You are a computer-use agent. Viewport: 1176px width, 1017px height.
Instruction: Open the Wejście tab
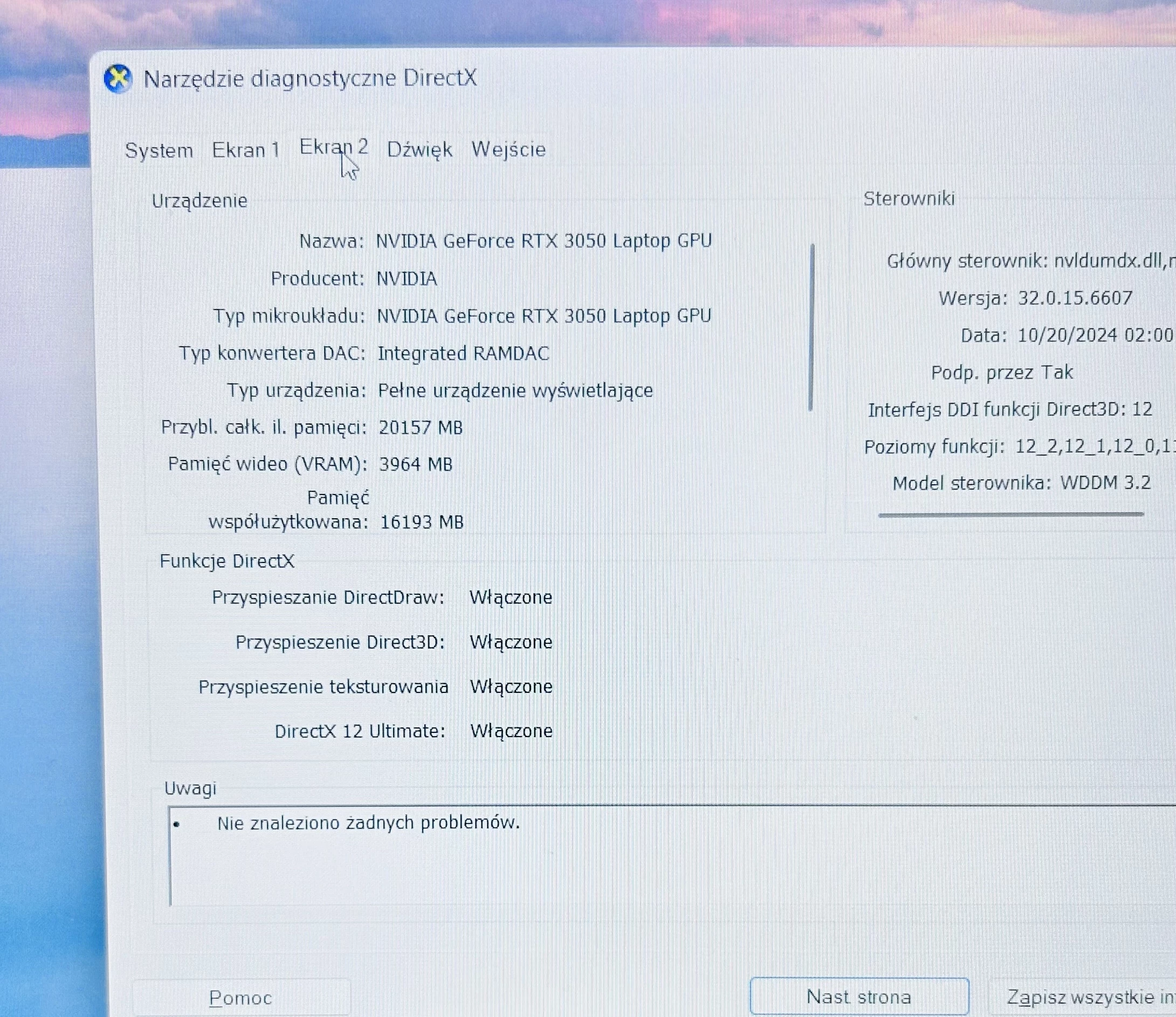tap(508, 149)
